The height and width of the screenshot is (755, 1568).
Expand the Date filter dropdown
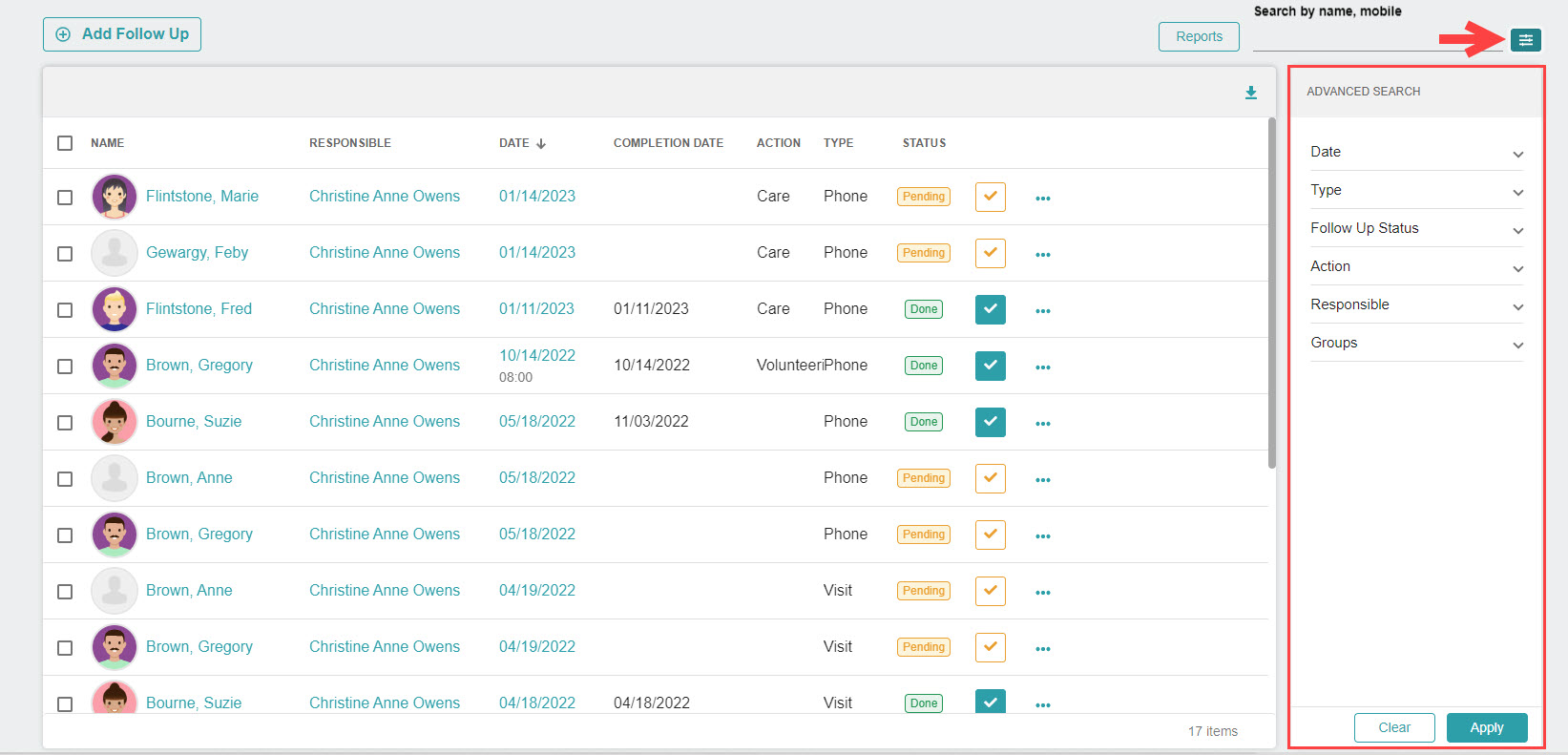1416,153
